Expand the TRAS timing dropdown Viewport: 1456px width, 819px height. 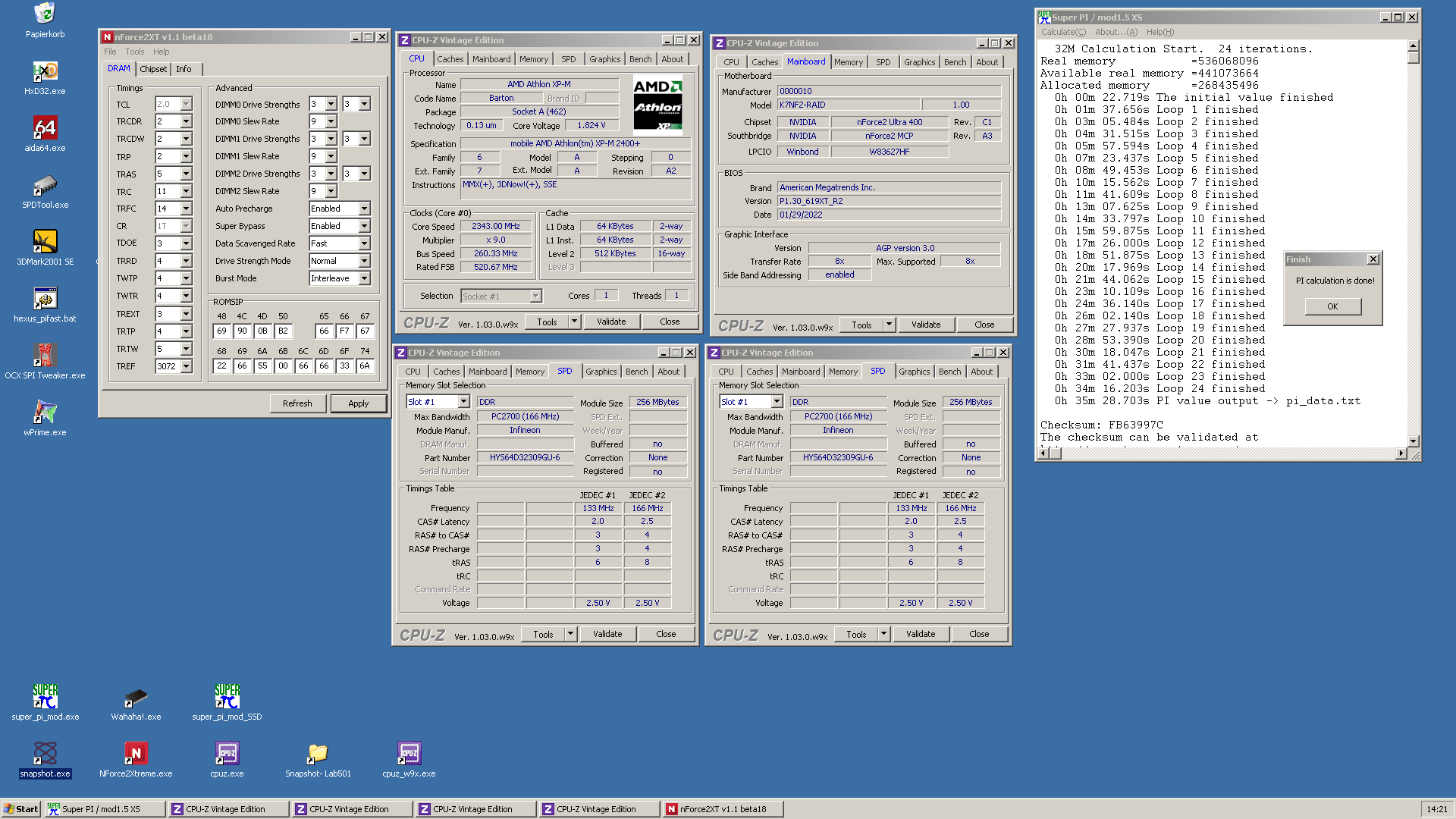(x=186, y=174)
